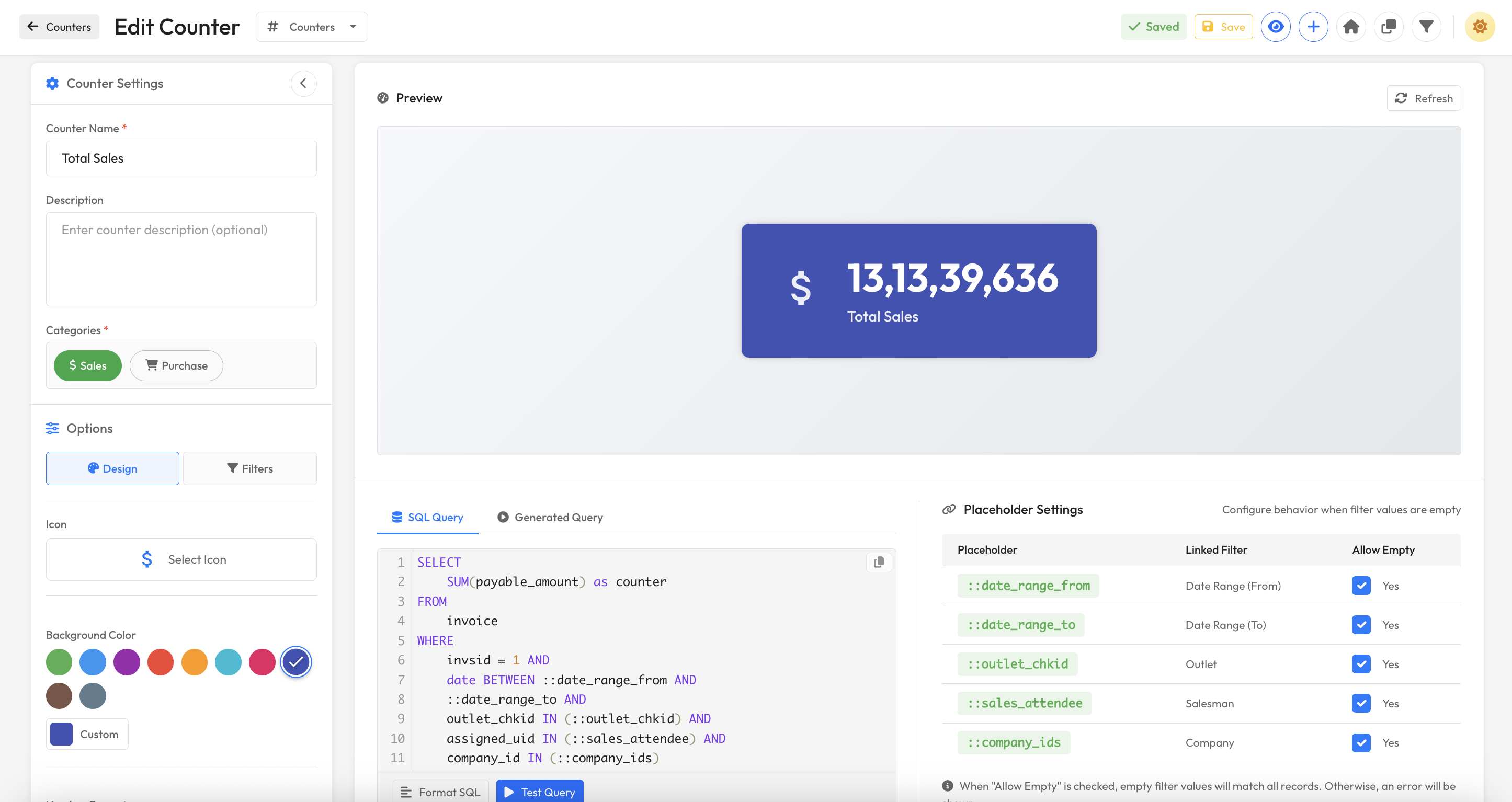Image resolution: width=1512 pixels, height=802 pixels.
Task: Open the Select Icon picker
Action: [181, 559]
